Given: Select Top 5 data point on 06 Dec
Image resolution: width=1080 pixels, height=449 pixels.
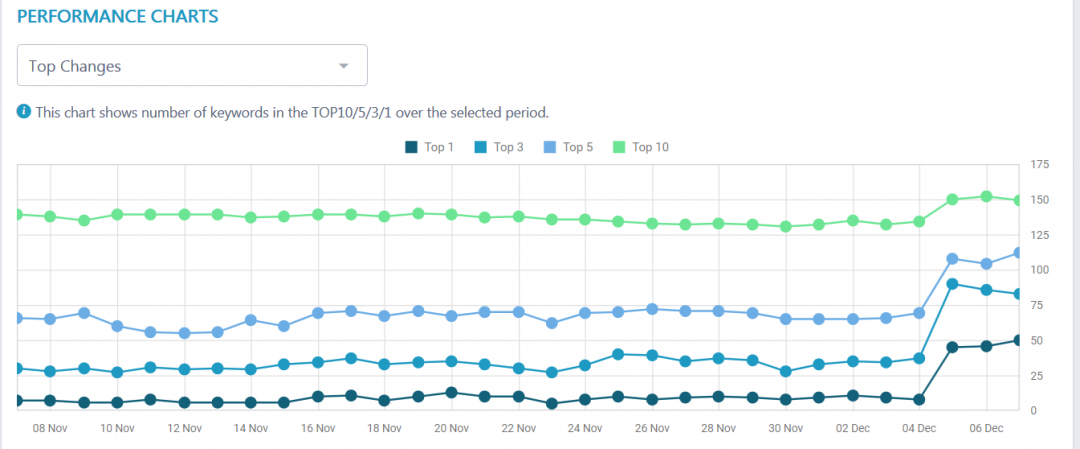Looking at the screenshot, I should [986, 264].
